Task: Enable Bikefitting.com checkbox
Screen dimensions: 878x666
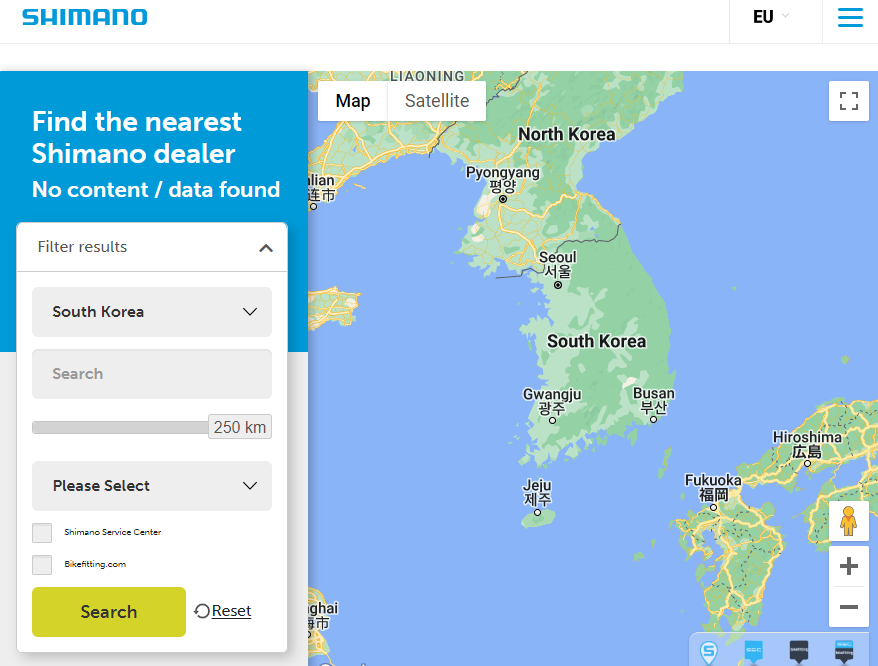Action: (42, 565)
